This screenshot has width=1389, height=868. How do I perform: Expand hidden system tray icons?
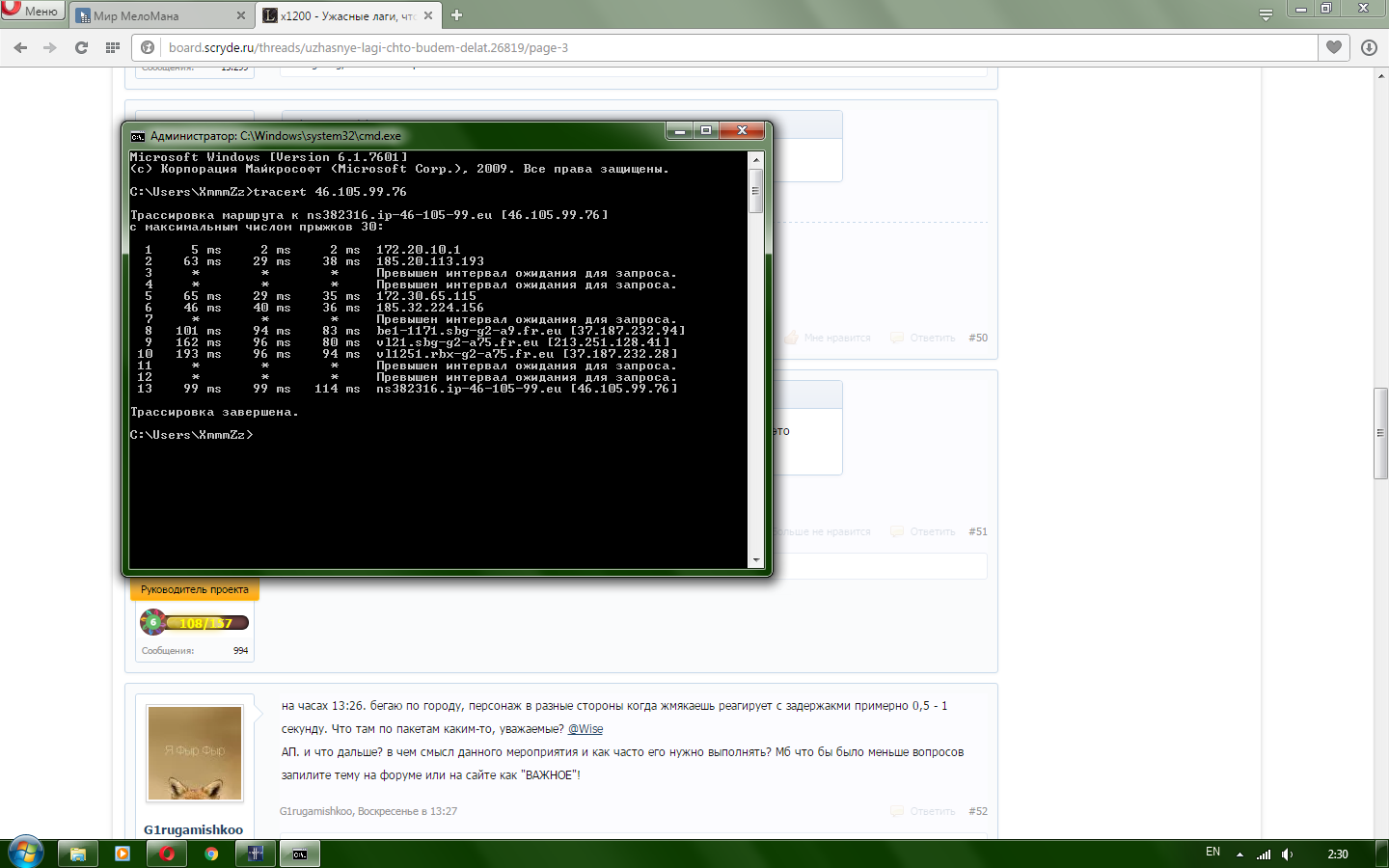coord(1239,854)
